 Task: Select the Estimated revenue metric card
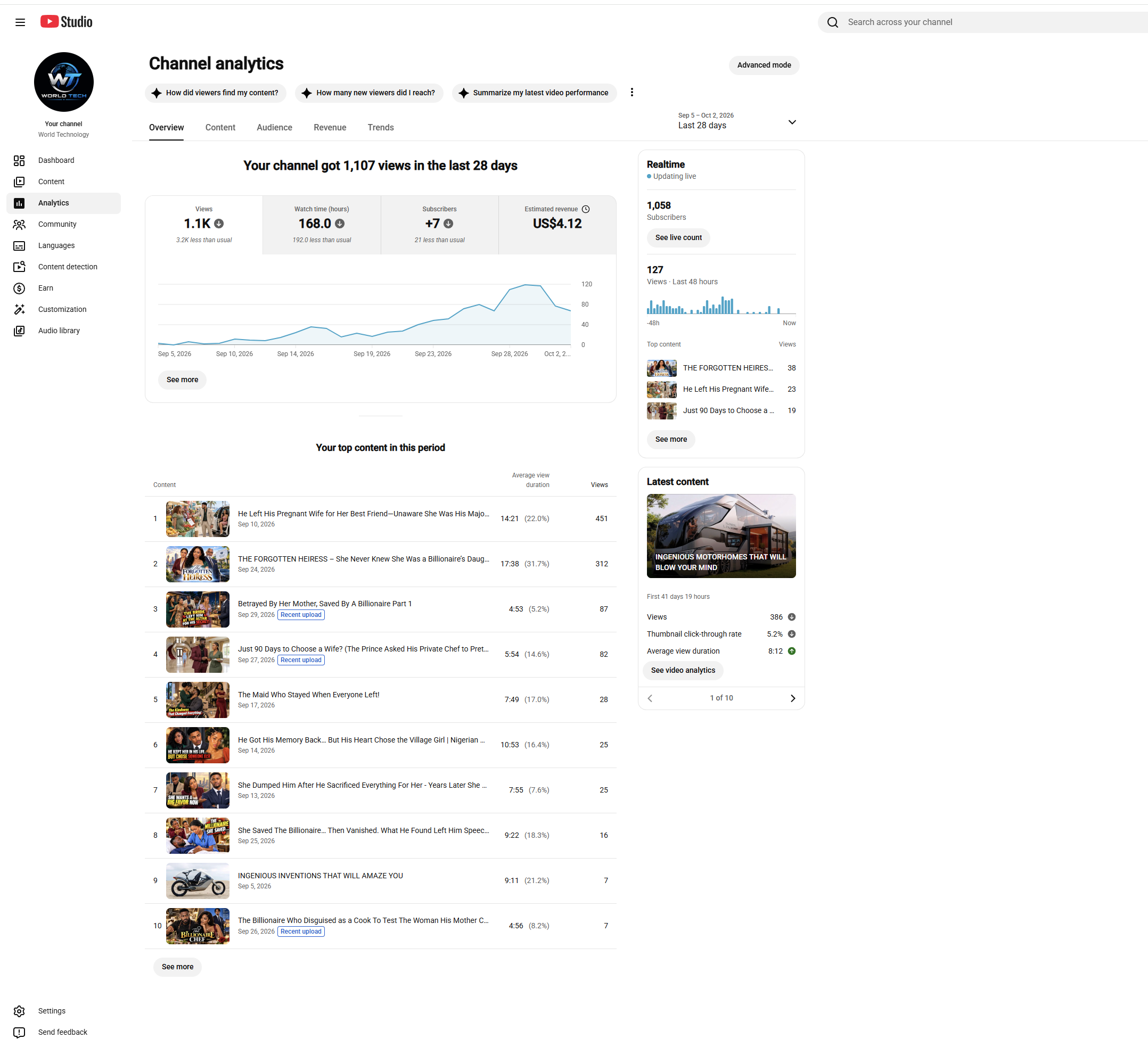tap(557, 225)
